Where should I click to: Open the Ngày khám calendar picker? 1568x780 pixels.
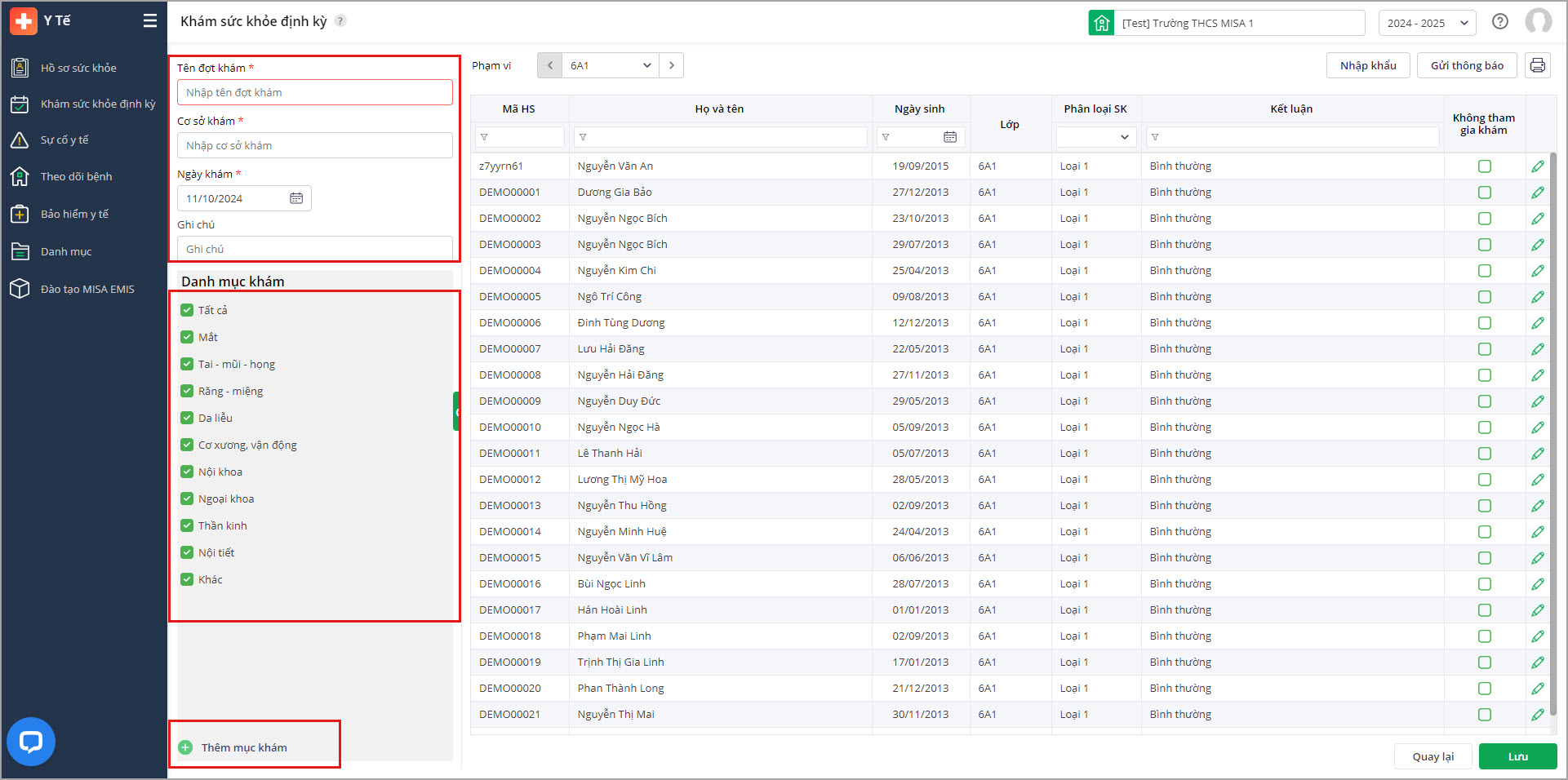point(296,198)
